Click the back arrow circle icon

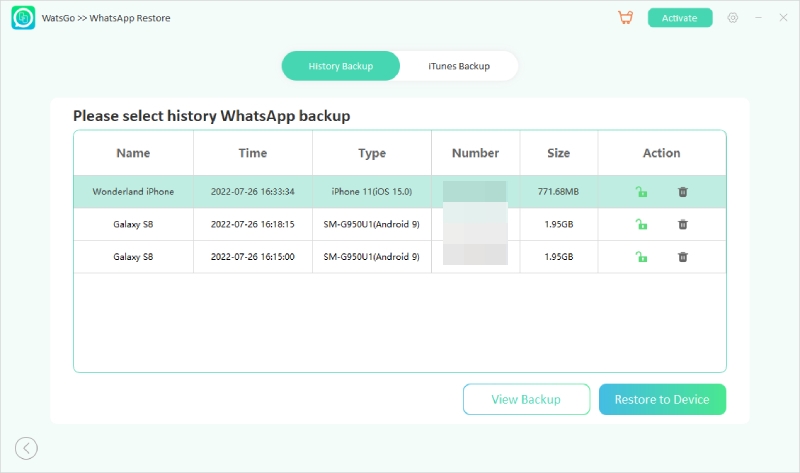(x=27, y=448)
